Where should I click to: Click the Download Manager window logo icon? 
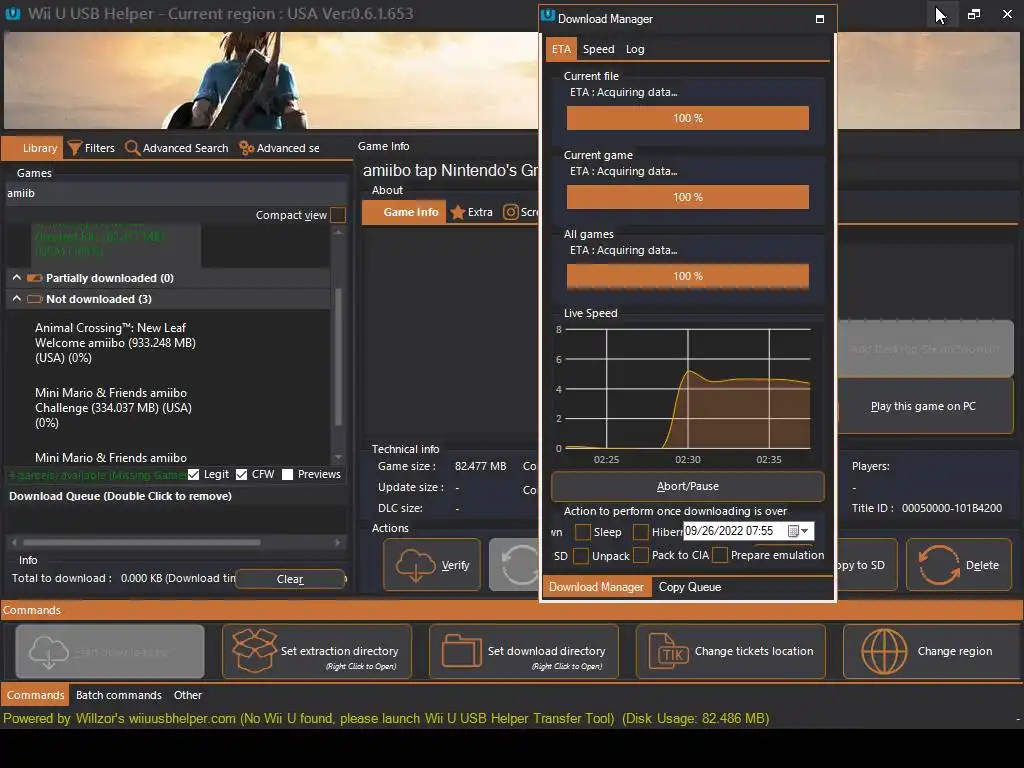[548, 16]
